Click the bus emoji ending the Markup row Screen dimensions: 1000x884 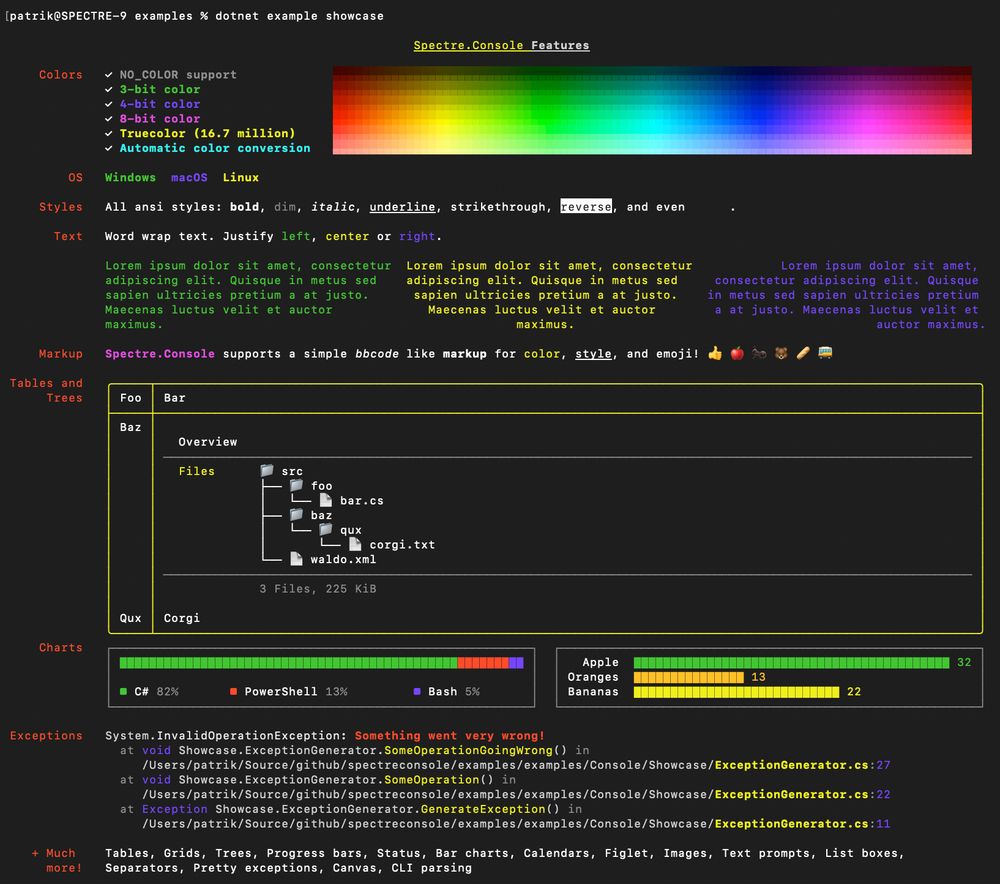point(824,353)
